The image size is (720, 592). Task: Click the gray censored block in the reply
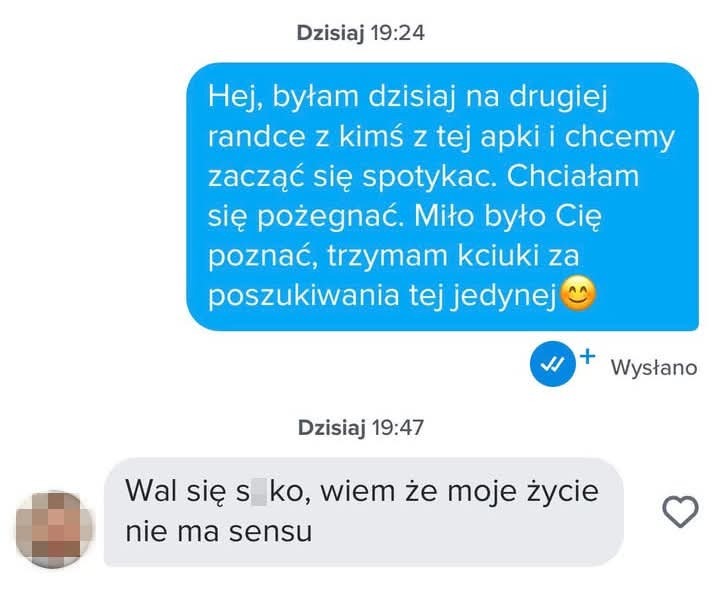pos(259,491)
